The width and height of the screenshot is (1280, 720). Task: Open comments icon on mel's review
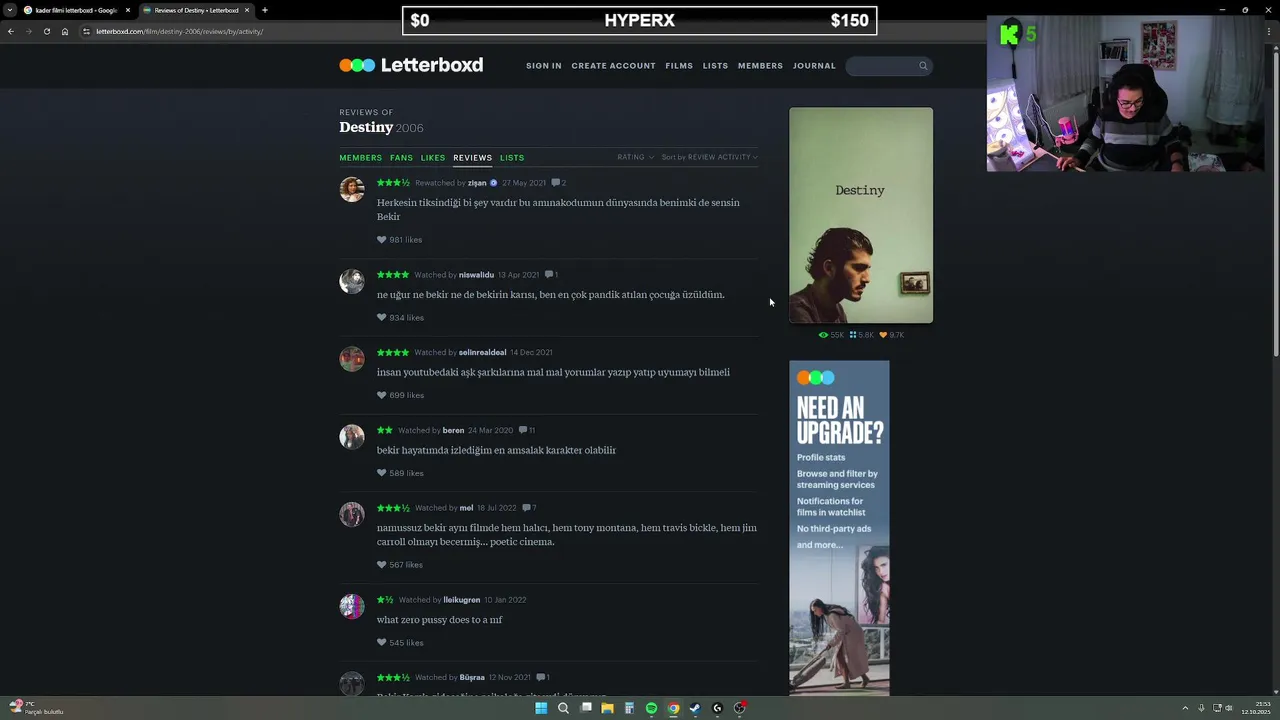click(x=526, y=508)
